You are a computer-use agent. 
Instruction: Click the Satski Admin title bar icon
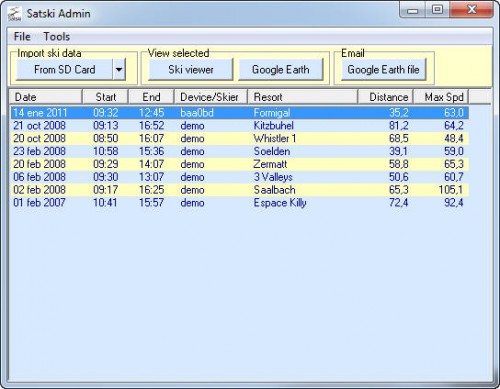tap(14, 14)
